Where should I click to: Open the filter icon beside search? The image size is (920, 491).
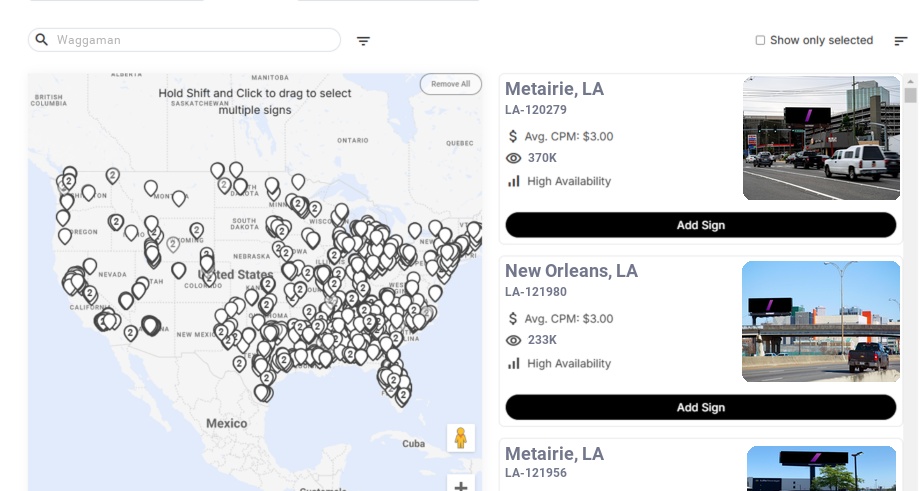[363, 41]
